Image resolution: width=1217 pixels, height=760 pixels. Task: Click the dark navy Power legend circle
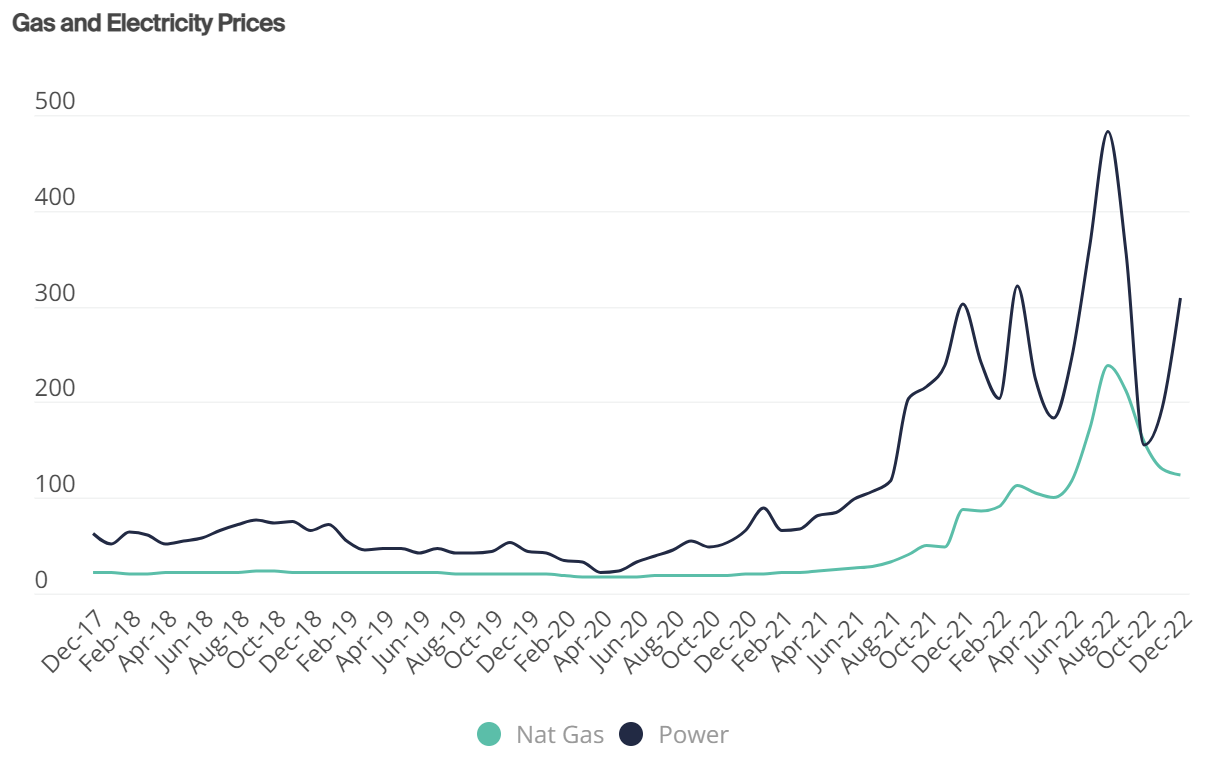(x=631, y=735)
